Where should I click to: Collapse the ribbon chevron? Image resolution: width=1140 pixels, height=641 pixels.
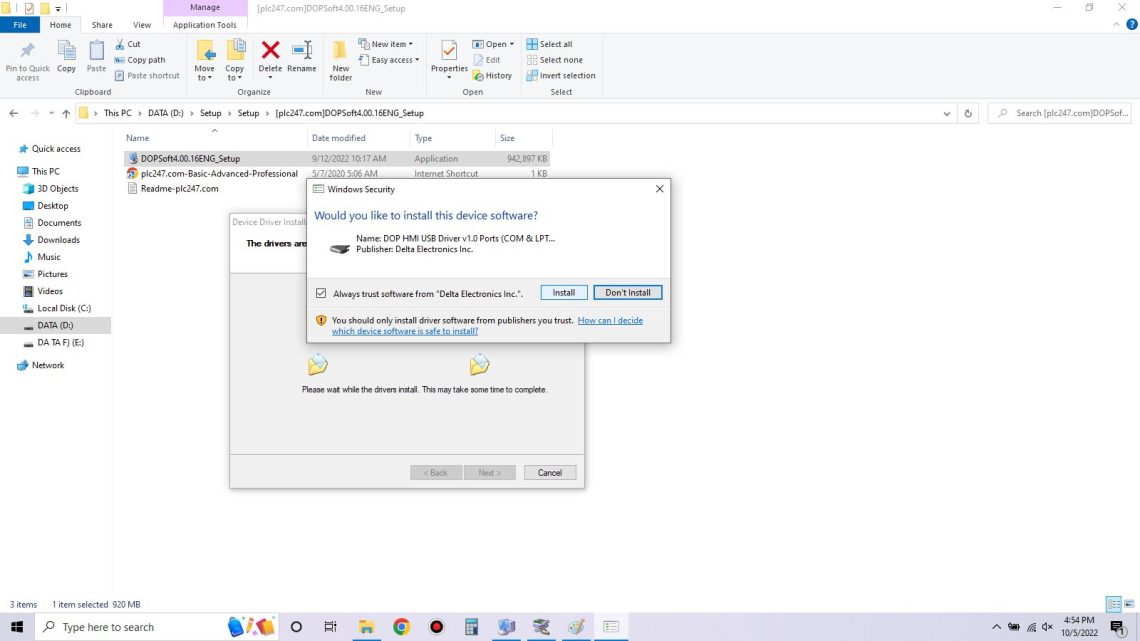coord(1116,25)
